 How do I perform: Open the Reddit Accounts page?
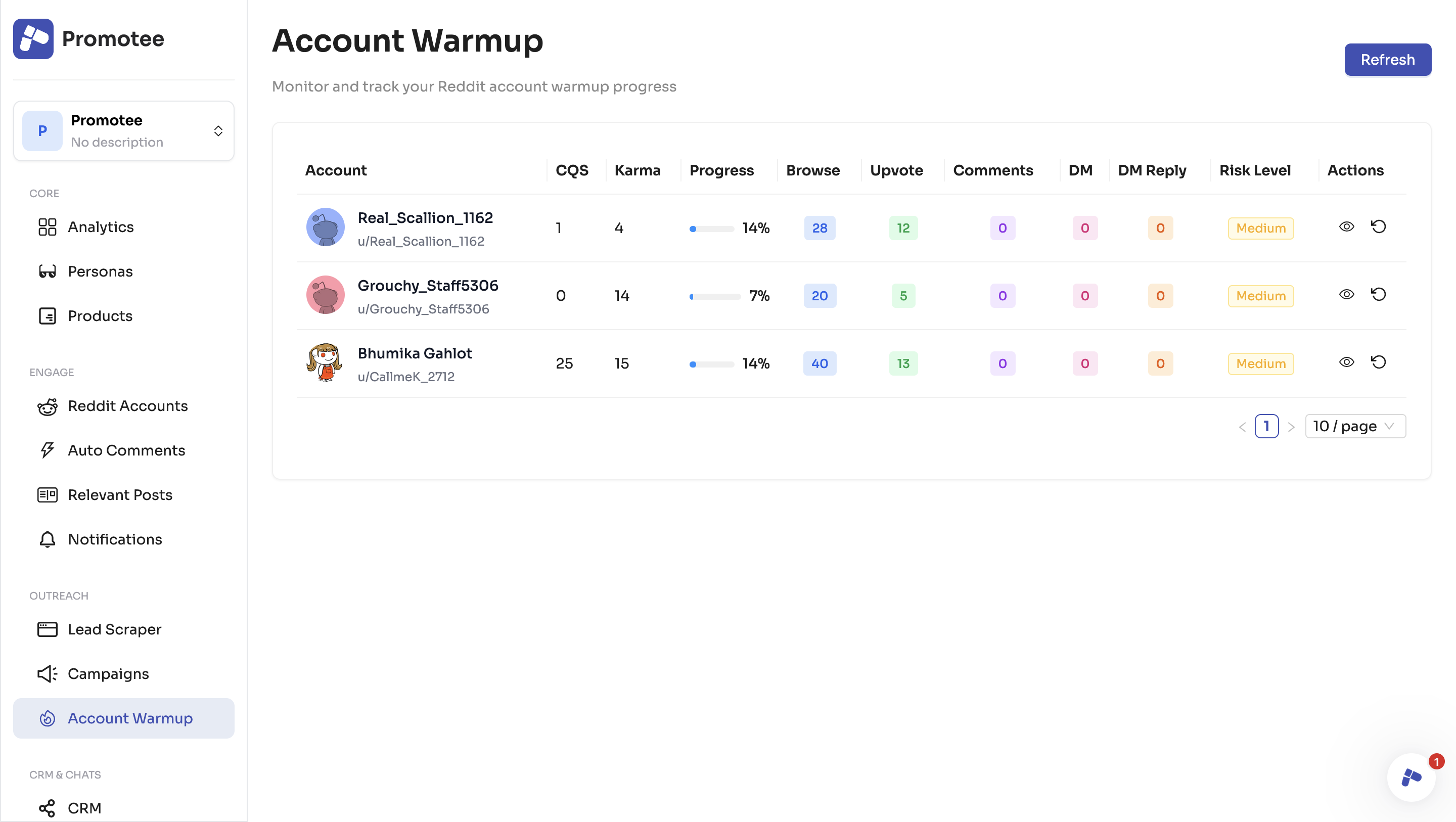(123, 406)
